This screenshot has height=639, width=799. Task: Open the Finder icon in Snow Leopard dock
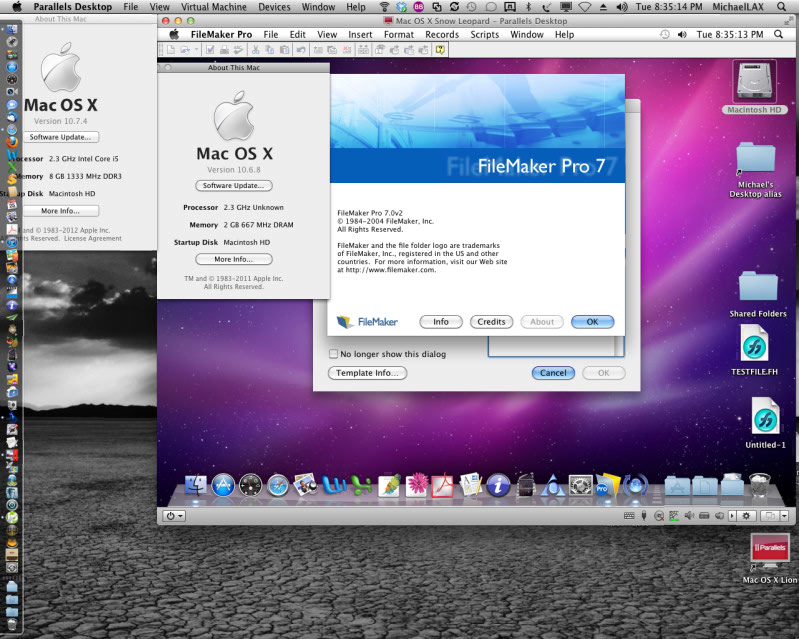pos(196,485)
